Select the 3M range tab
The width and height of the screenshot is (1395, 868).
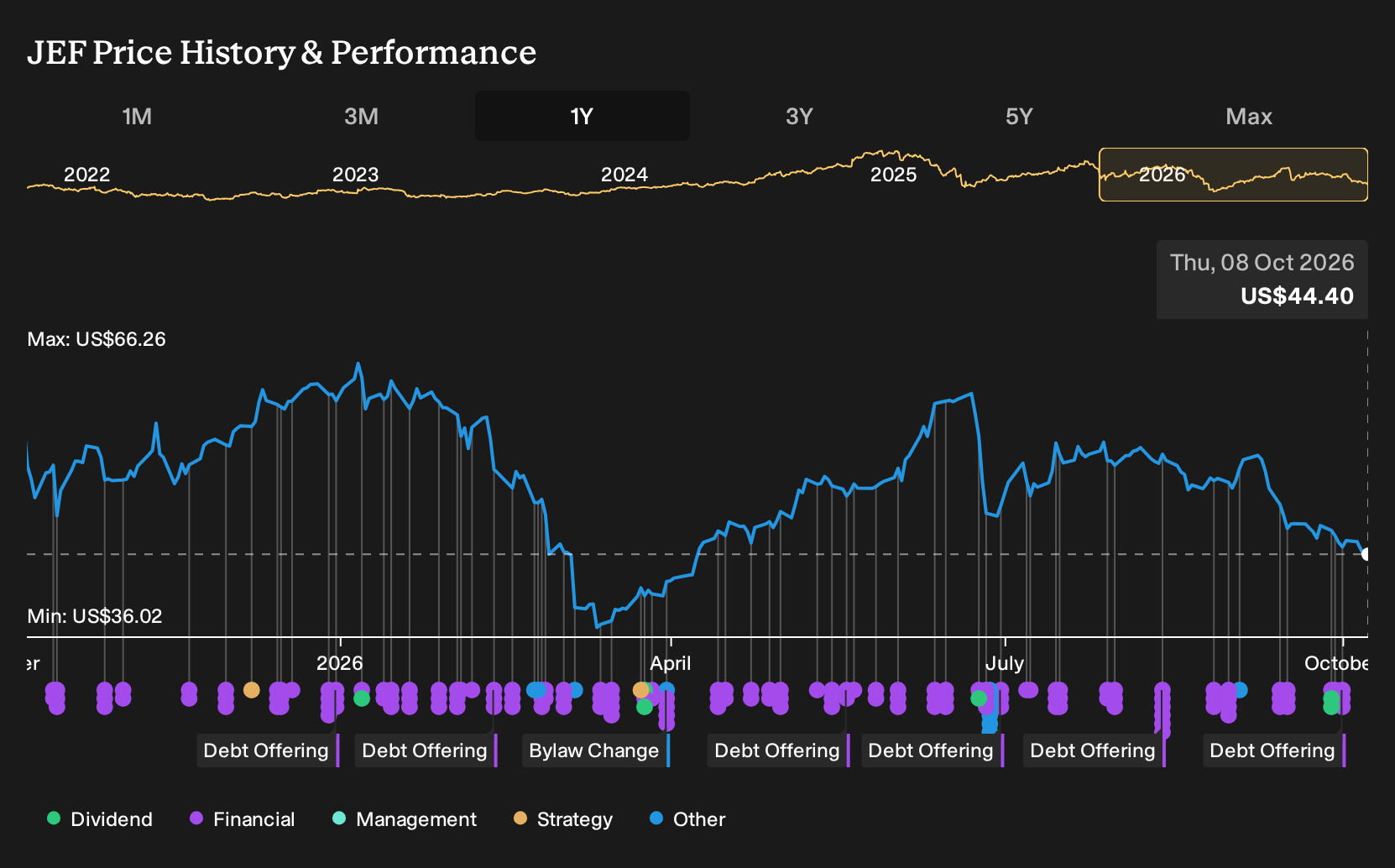pos(361,116)
